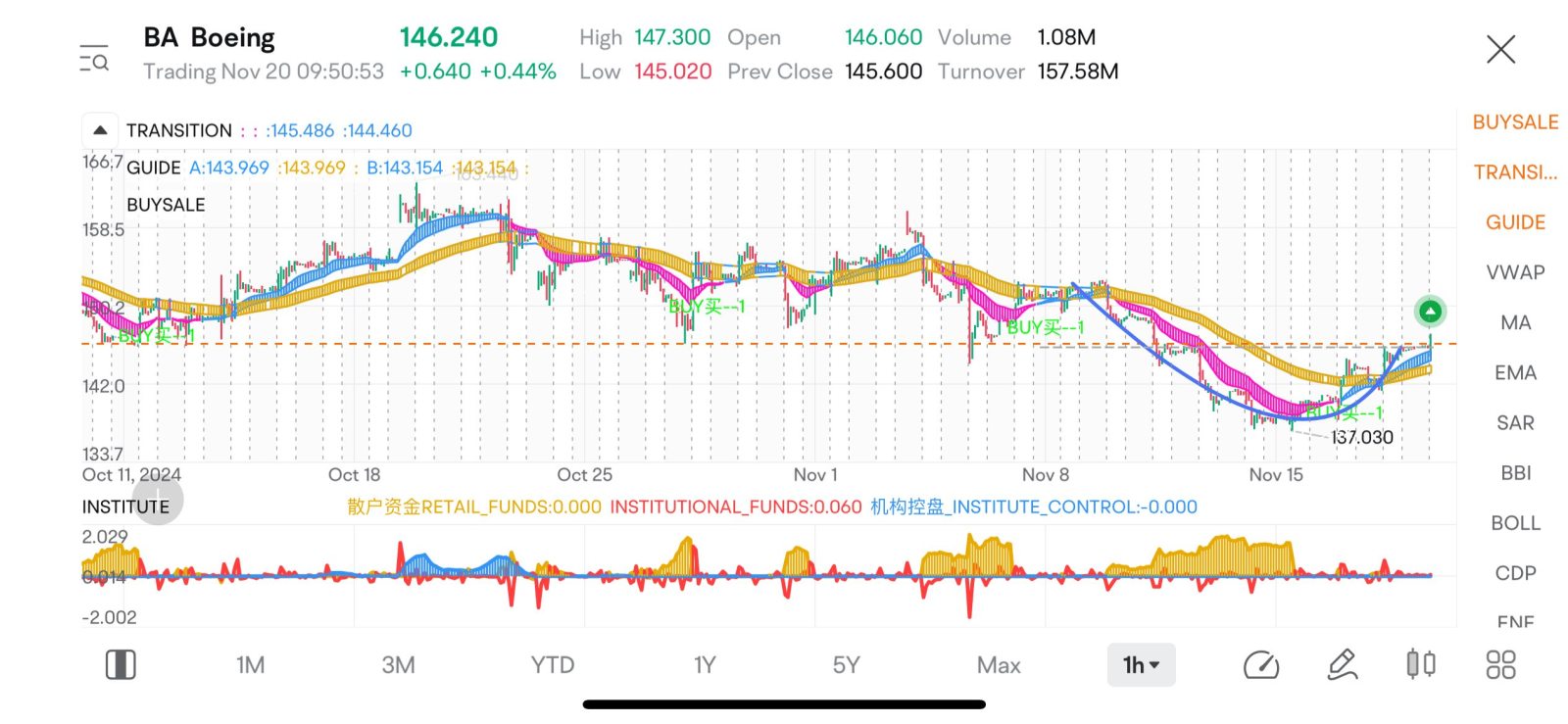The height and width of the screenshot is (724, 1568).
Task: Open the speedometer indicator icon
Action: click(x=1261, y=665)
